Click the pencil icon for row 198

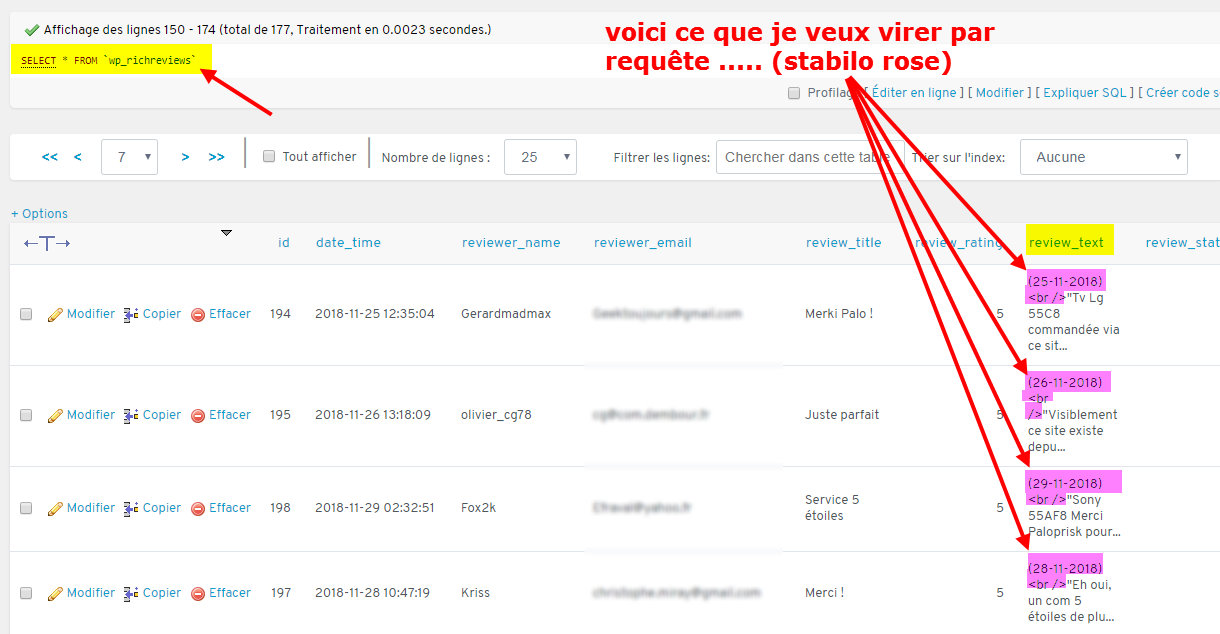tap(55, 508)
